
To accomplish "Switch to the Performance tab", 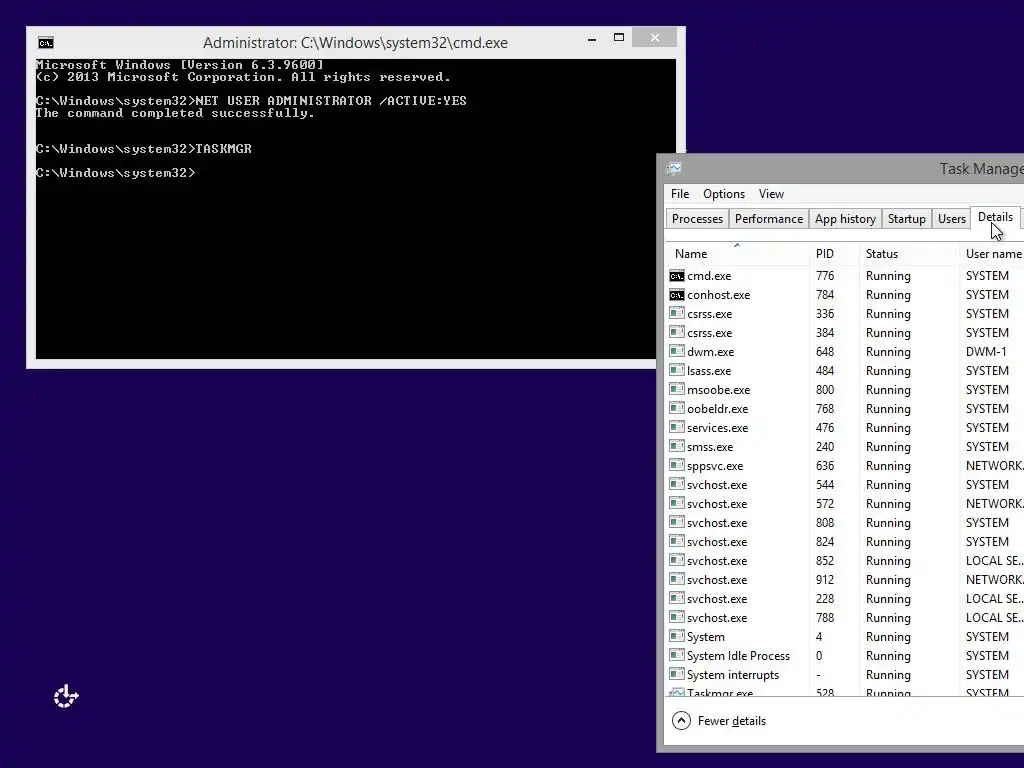I will (769, 219).
